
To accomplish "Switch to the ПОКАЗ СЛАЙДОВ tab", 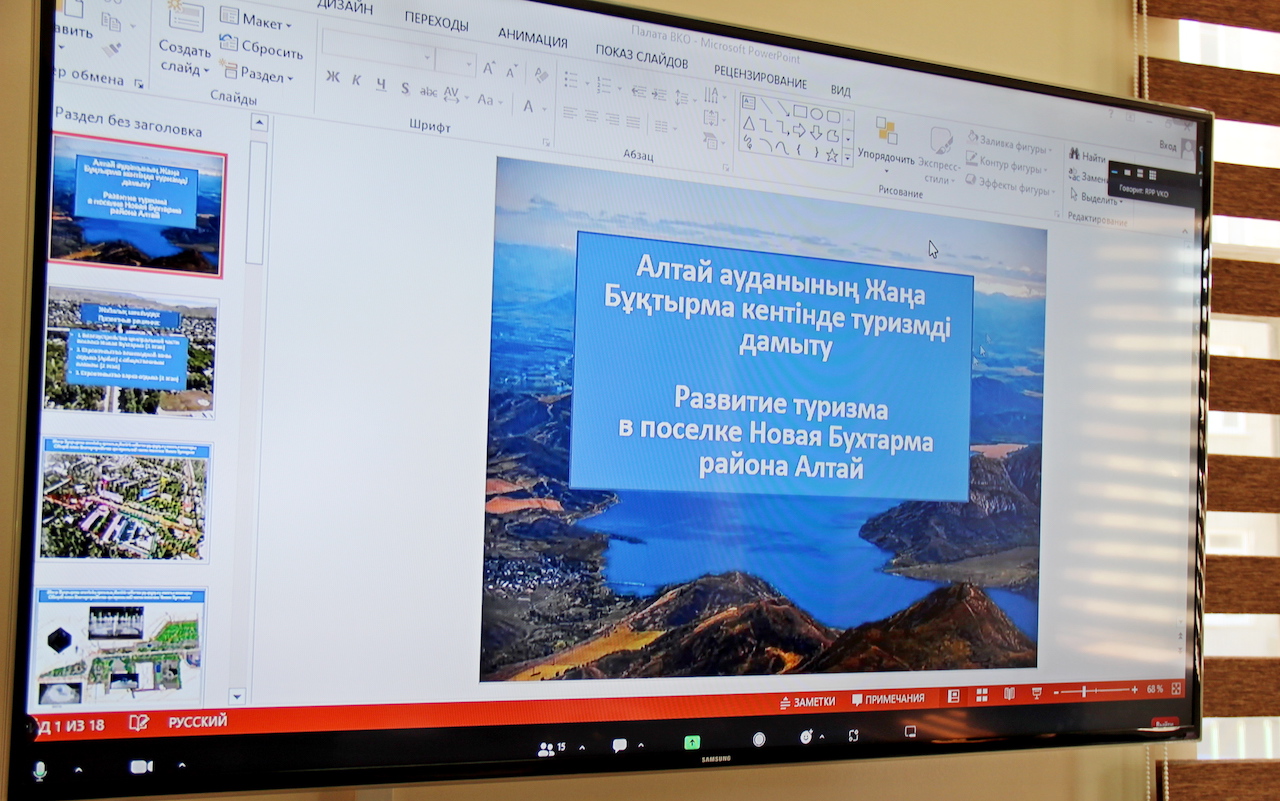I will 641,56.
